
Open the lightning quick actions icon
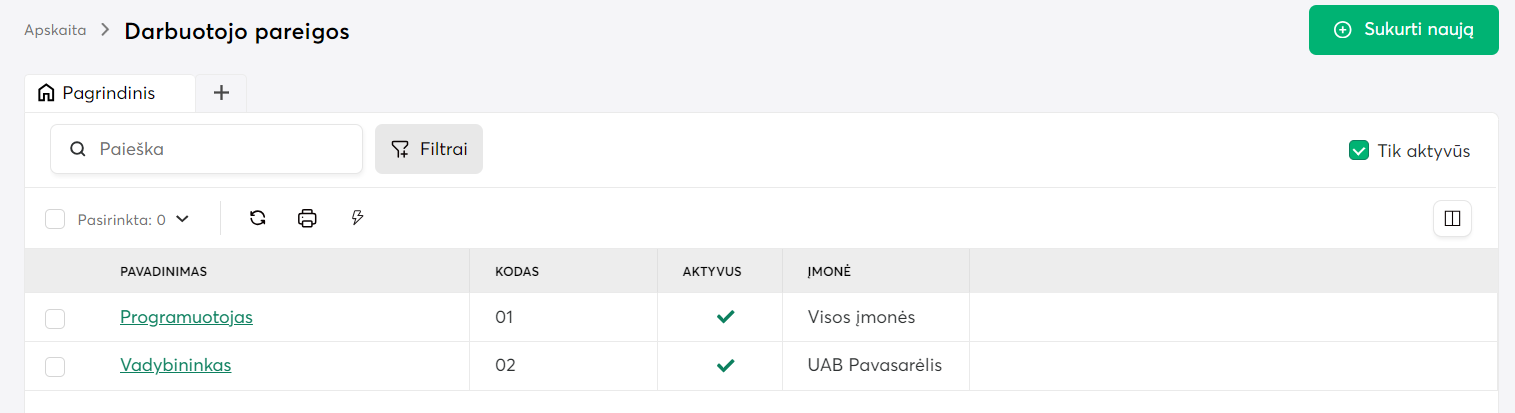357,218
